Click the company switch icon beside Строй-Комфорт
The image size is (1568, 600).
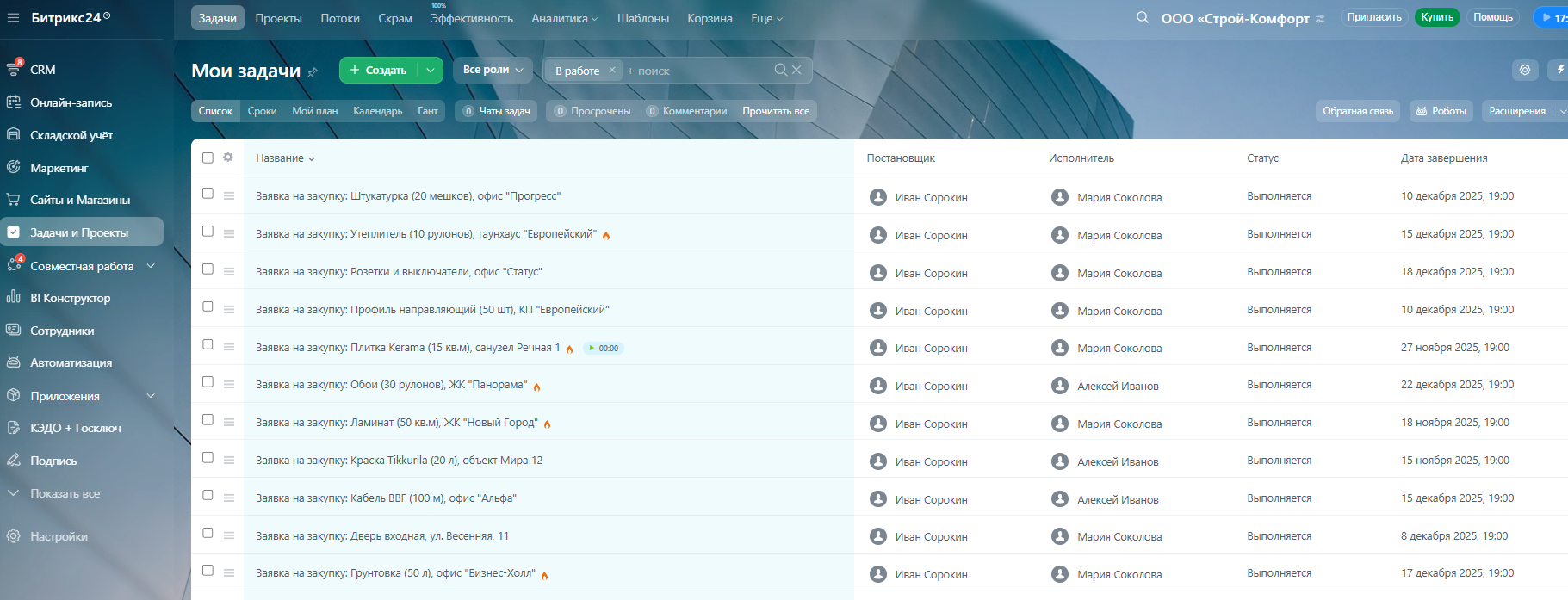click(1320, 19)
